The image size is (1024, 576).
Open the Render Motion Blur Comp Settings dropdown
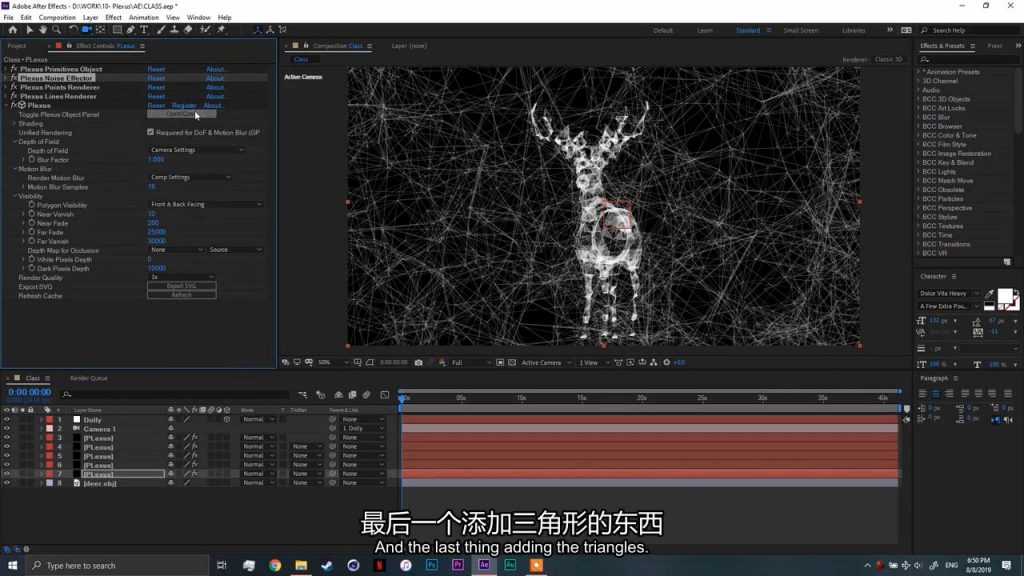(190, 177)
